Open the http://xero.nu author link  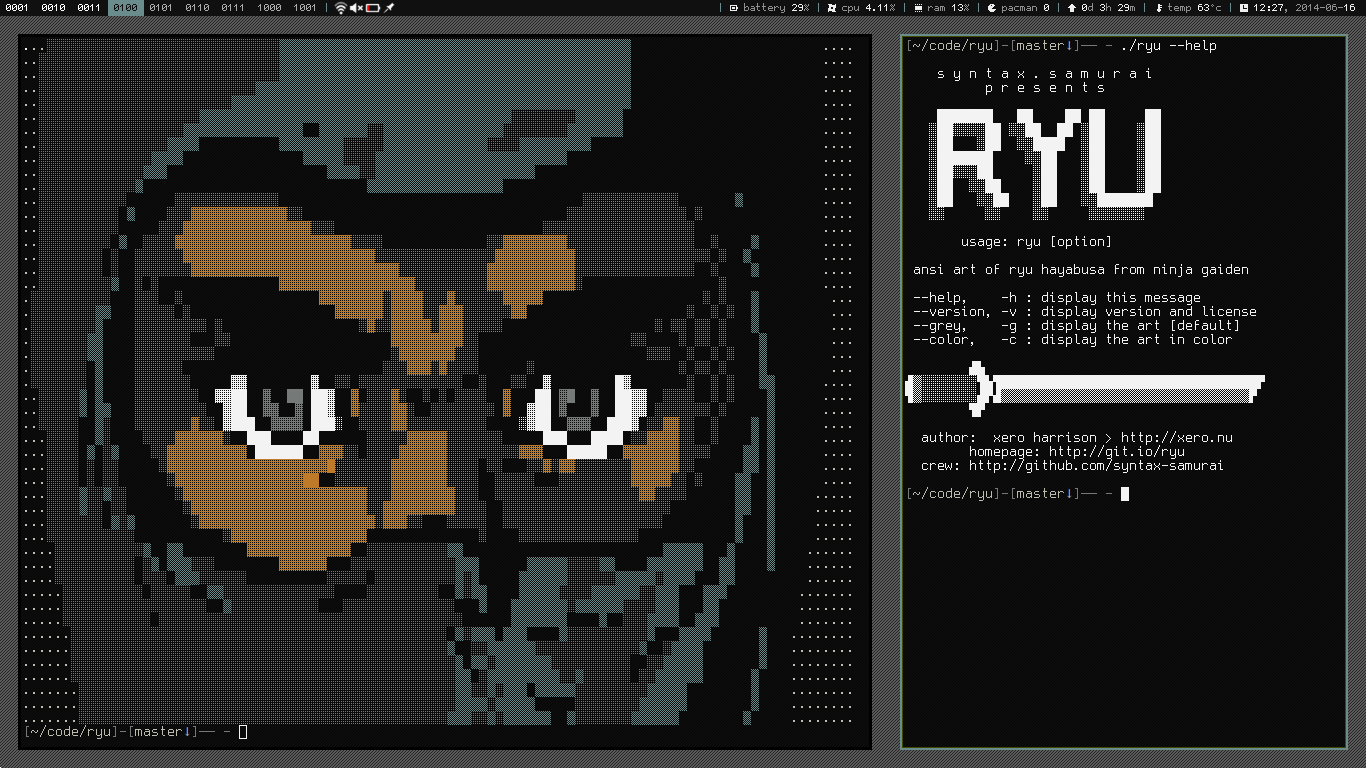point(1177,437)
